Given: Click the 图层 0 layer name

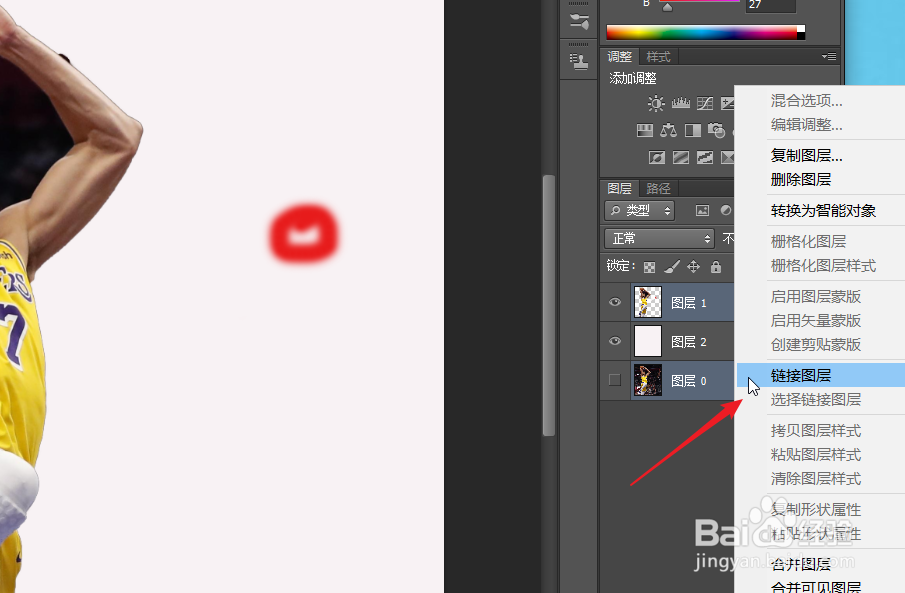Looking at the screenshot, I should click(x=689, y=381).
